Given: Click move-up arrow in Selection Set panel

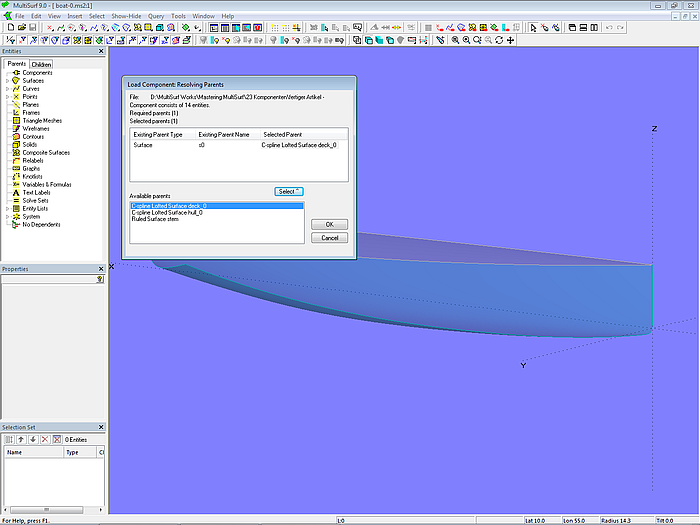Looking at the screenshot, I should [x=21, y=439].
